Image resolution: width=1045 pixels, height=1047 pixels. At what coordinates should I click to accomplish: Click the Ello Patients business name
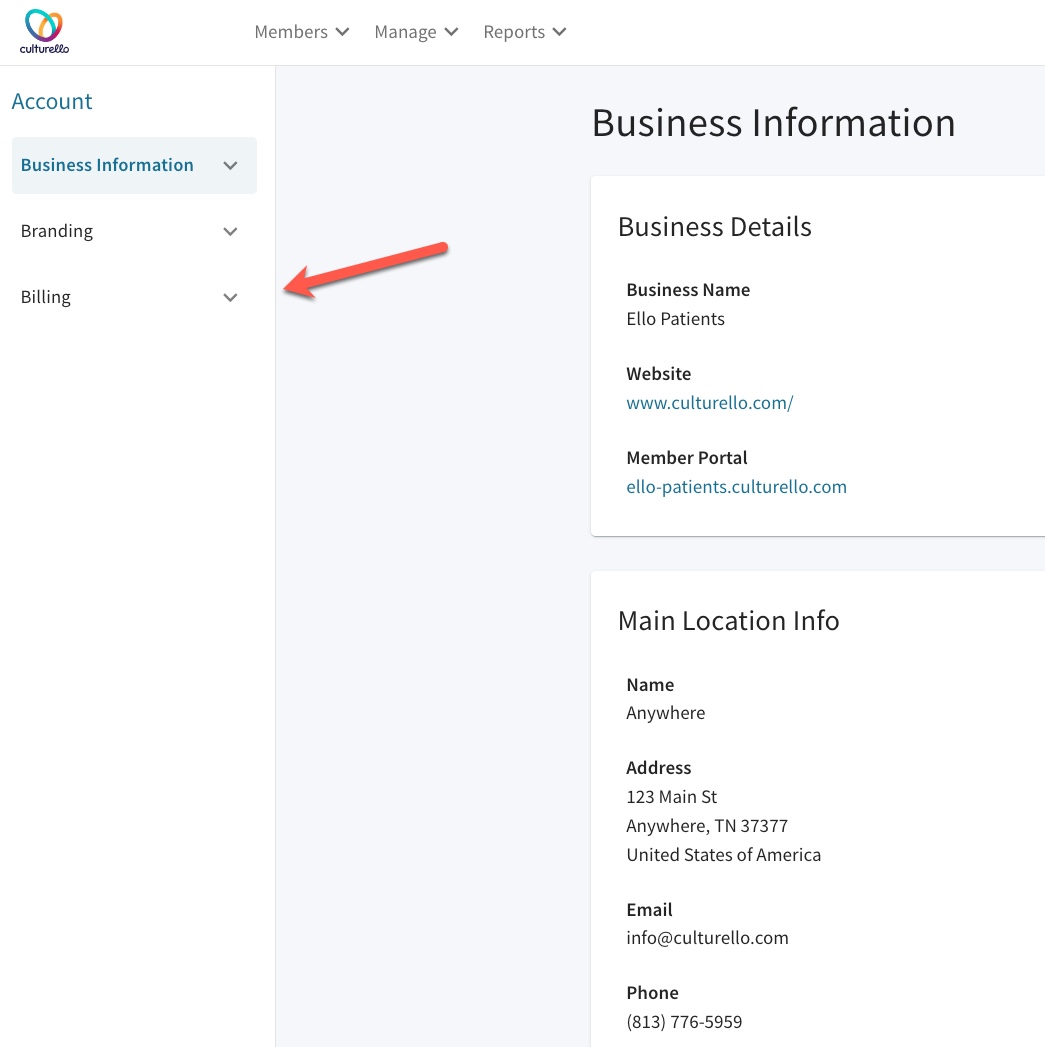tap(675, 319)
